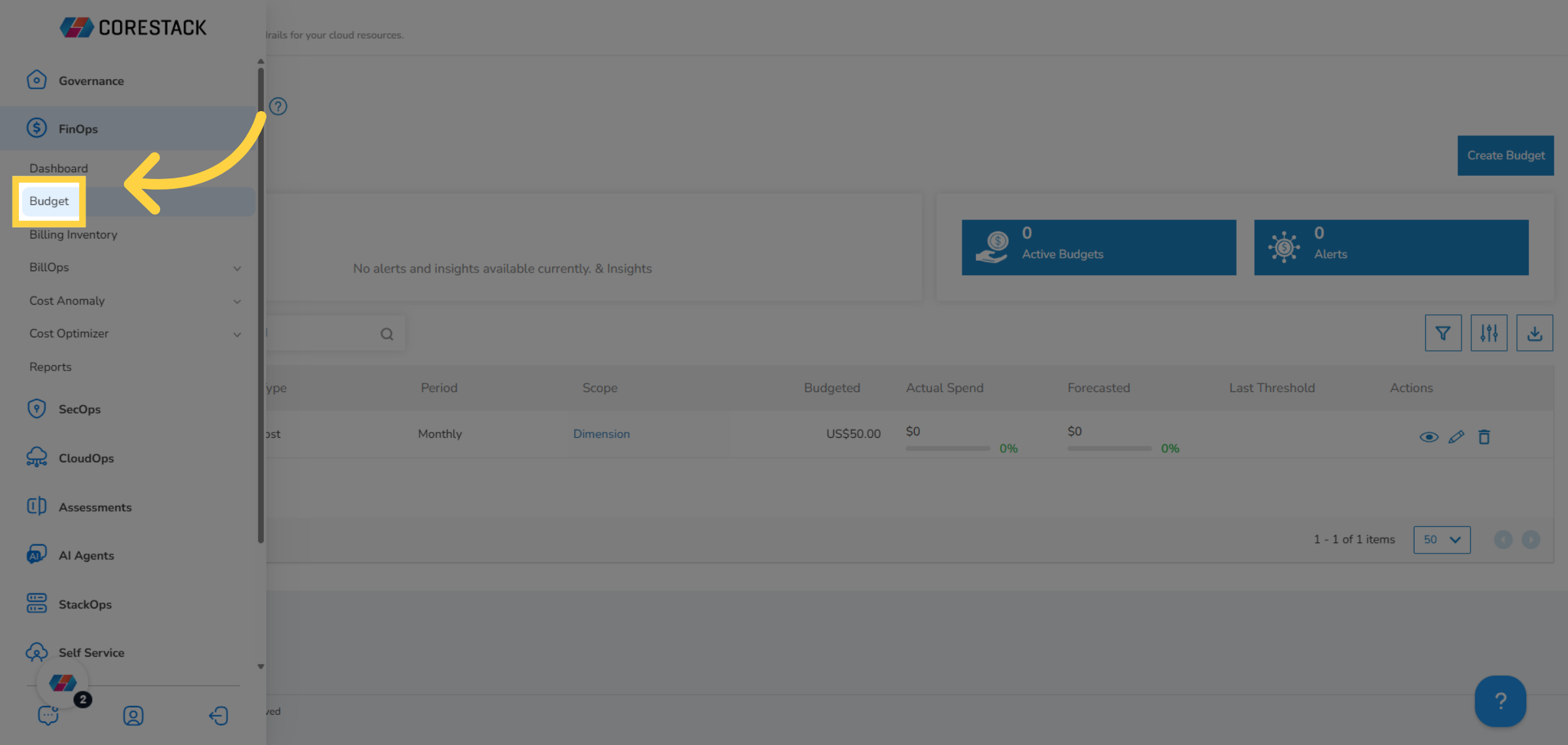Click the pencil edit budget icon

pos(1456,437)
